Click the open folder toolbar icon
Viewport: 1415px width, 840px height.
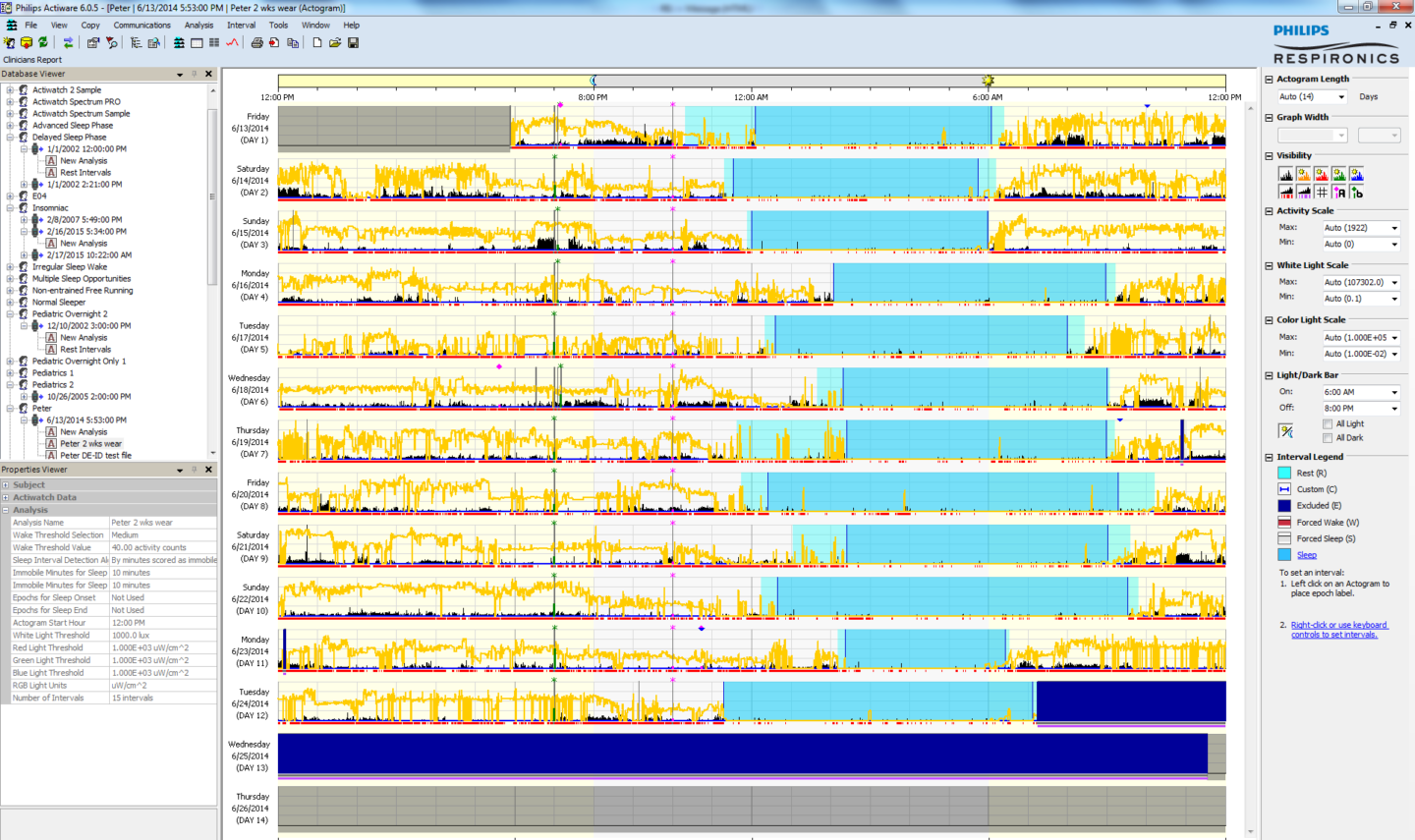click(x=335, y=43)
